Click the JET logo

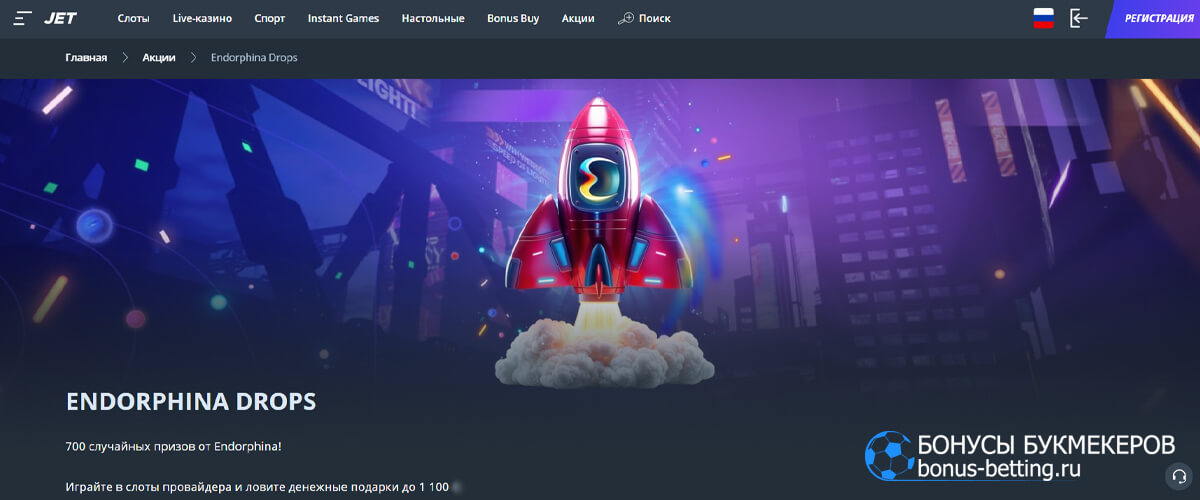coord(60,18)
